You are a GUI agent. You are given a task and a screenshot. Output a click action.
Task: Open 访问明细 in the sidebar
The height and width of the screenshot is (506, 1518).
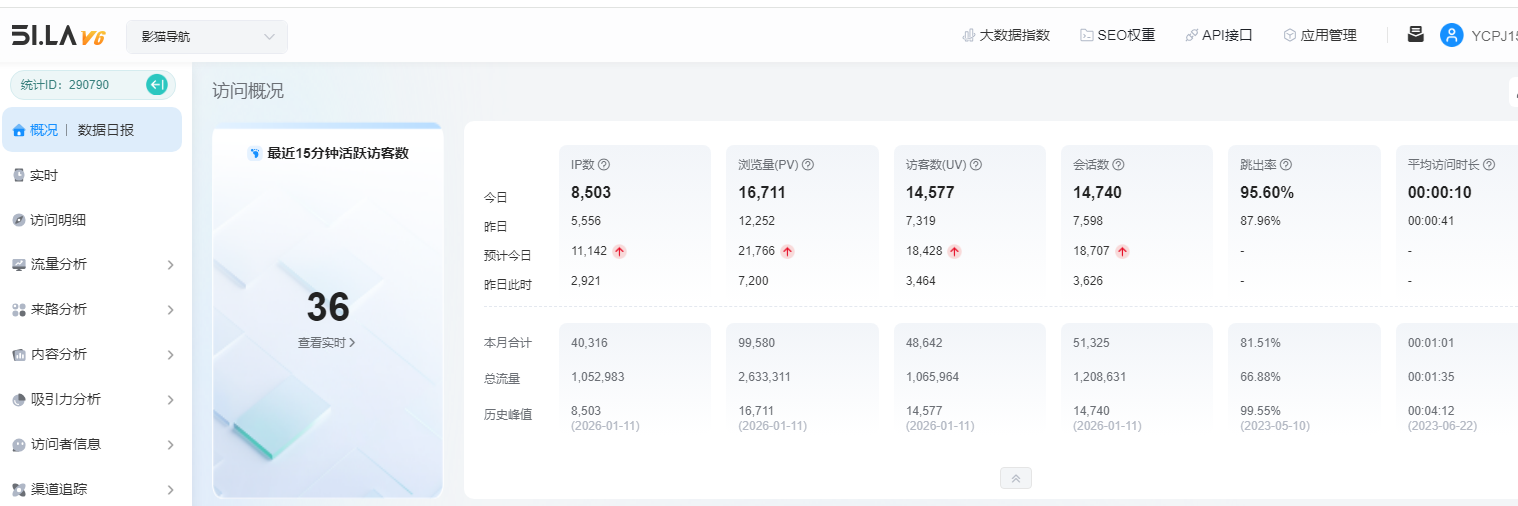coord(57,220)
